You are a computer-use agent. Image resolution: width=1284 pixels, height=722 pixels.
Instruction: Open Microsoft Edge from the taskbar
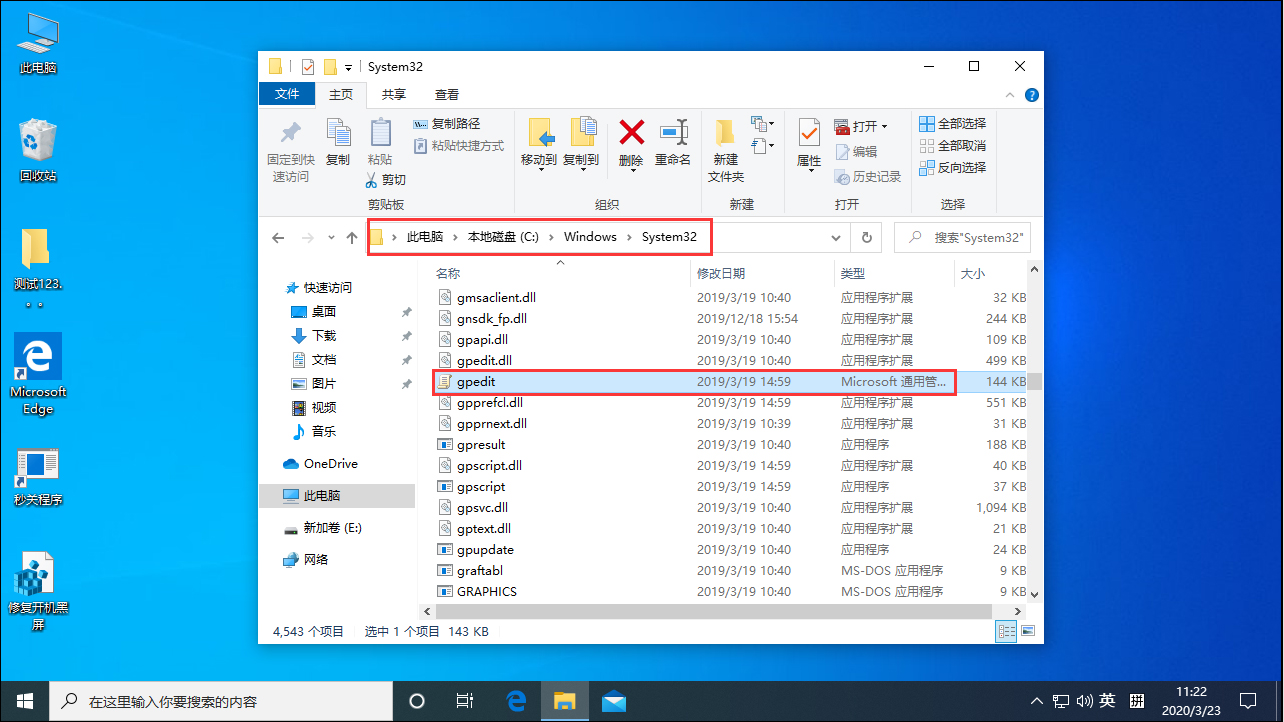coord(517,701)
